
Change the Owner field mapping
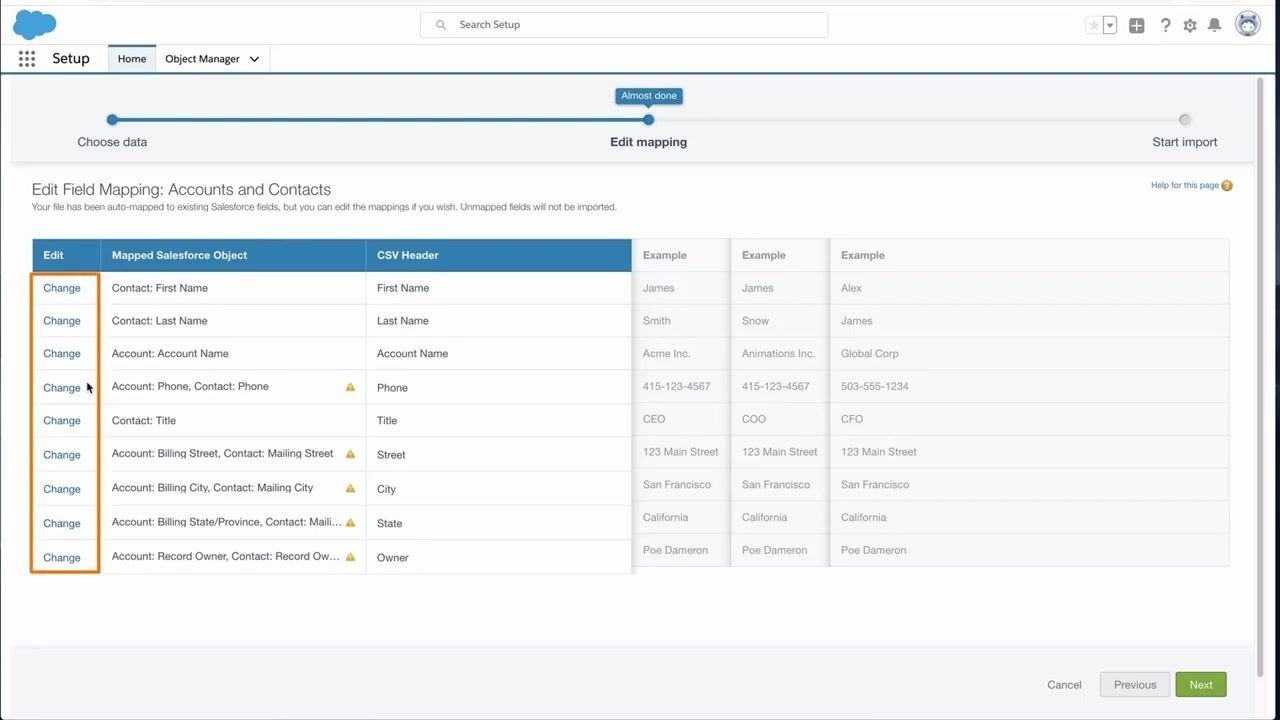click(x=62, y=558)
